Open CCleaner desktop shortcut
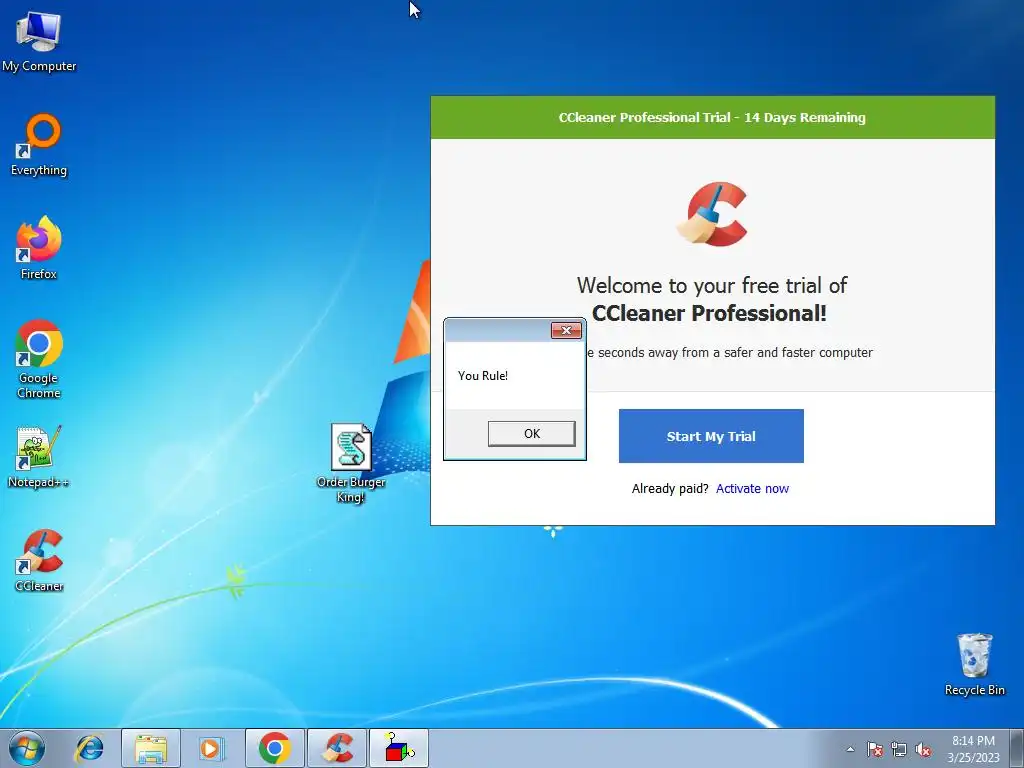The height and width of the screenshot is (768, 1024). coord(39,560)
